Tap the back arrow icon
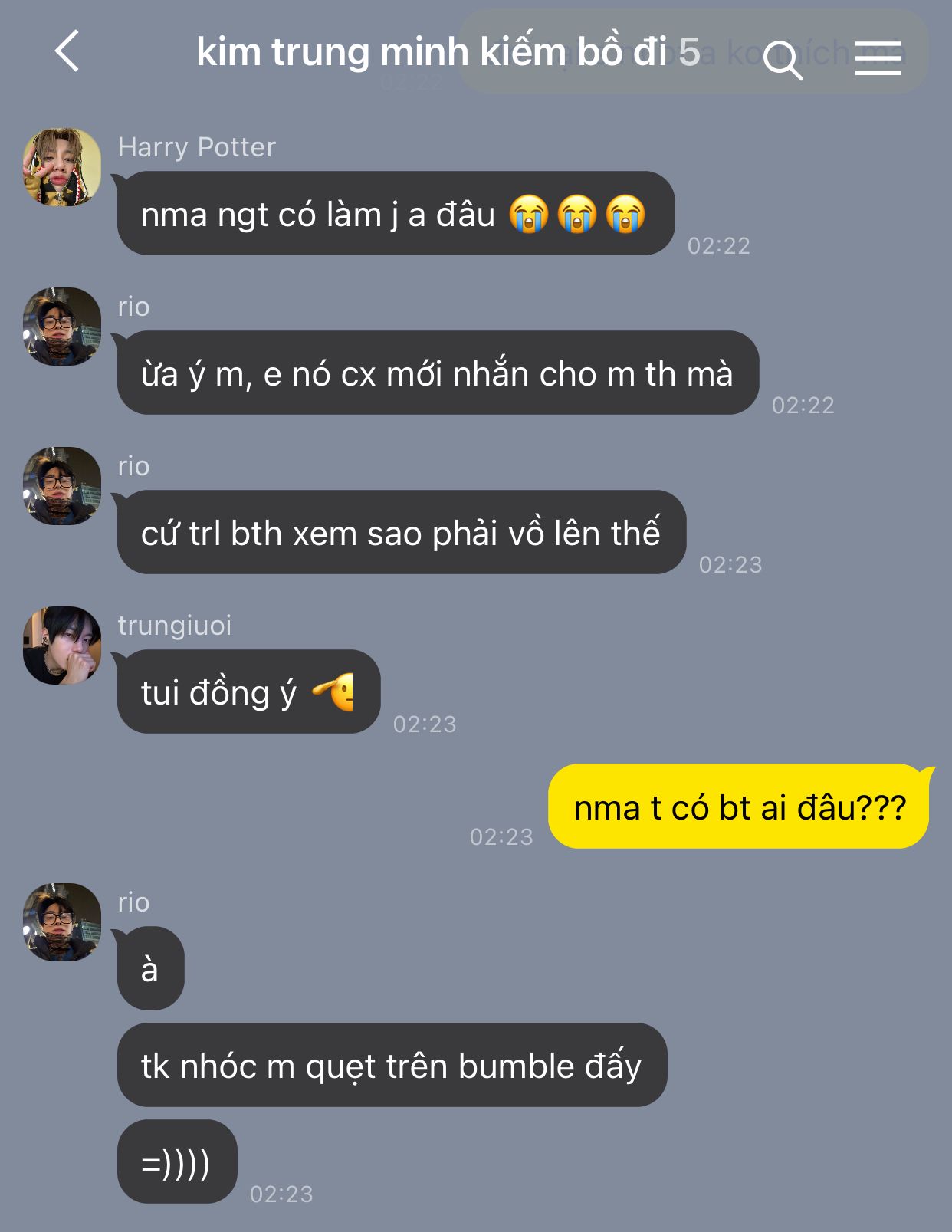 click(67, 51)
